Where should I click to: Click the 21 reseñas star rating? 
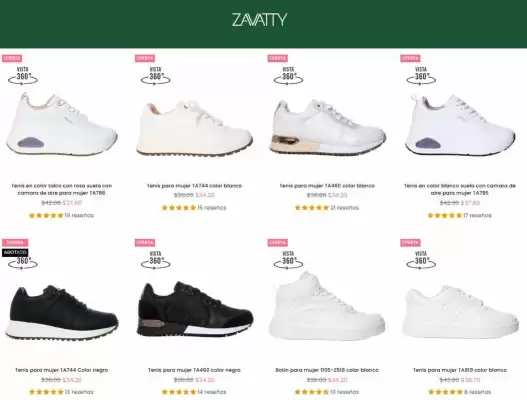coord(327,208)
